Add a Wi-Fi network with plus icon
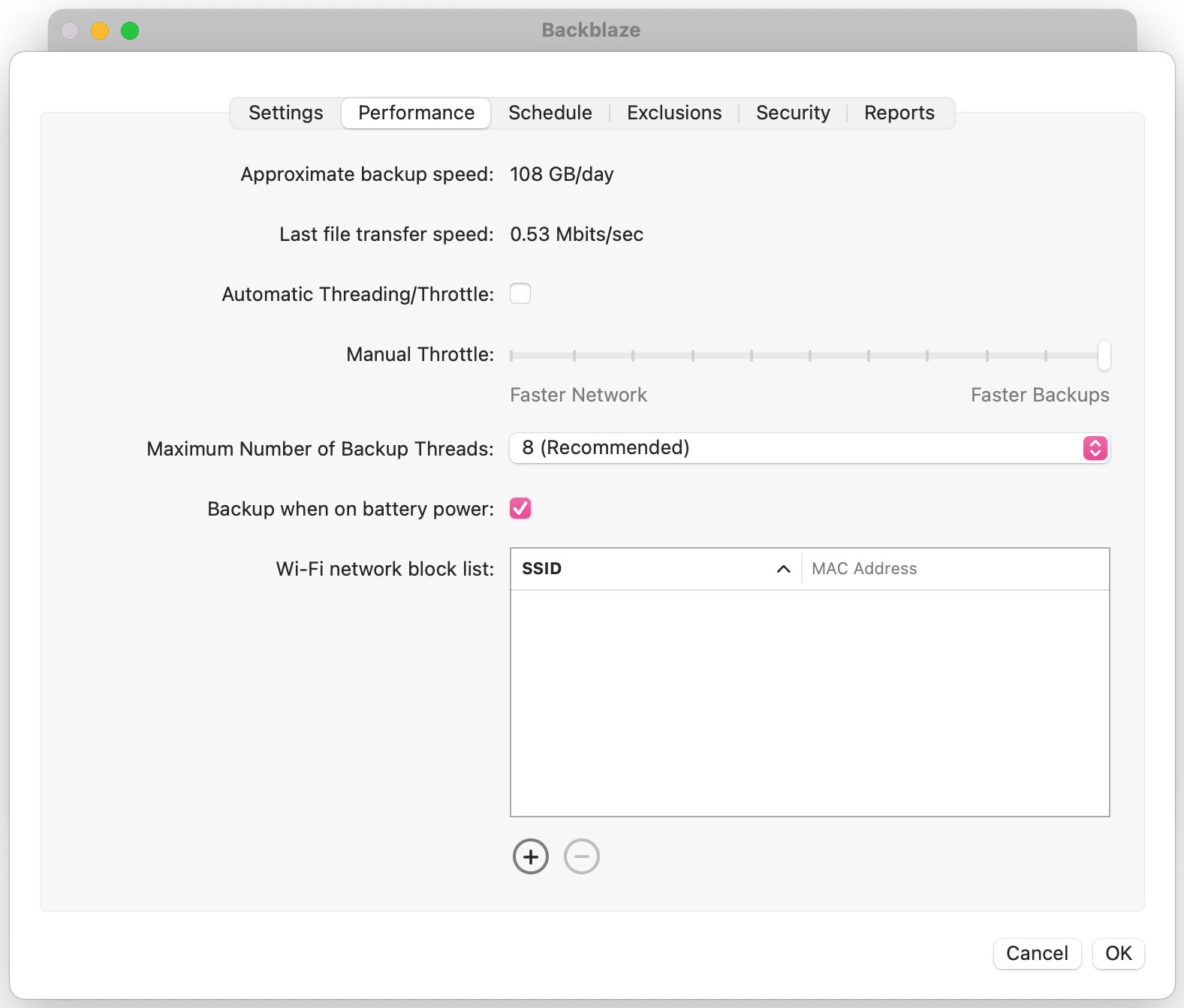 531,856
